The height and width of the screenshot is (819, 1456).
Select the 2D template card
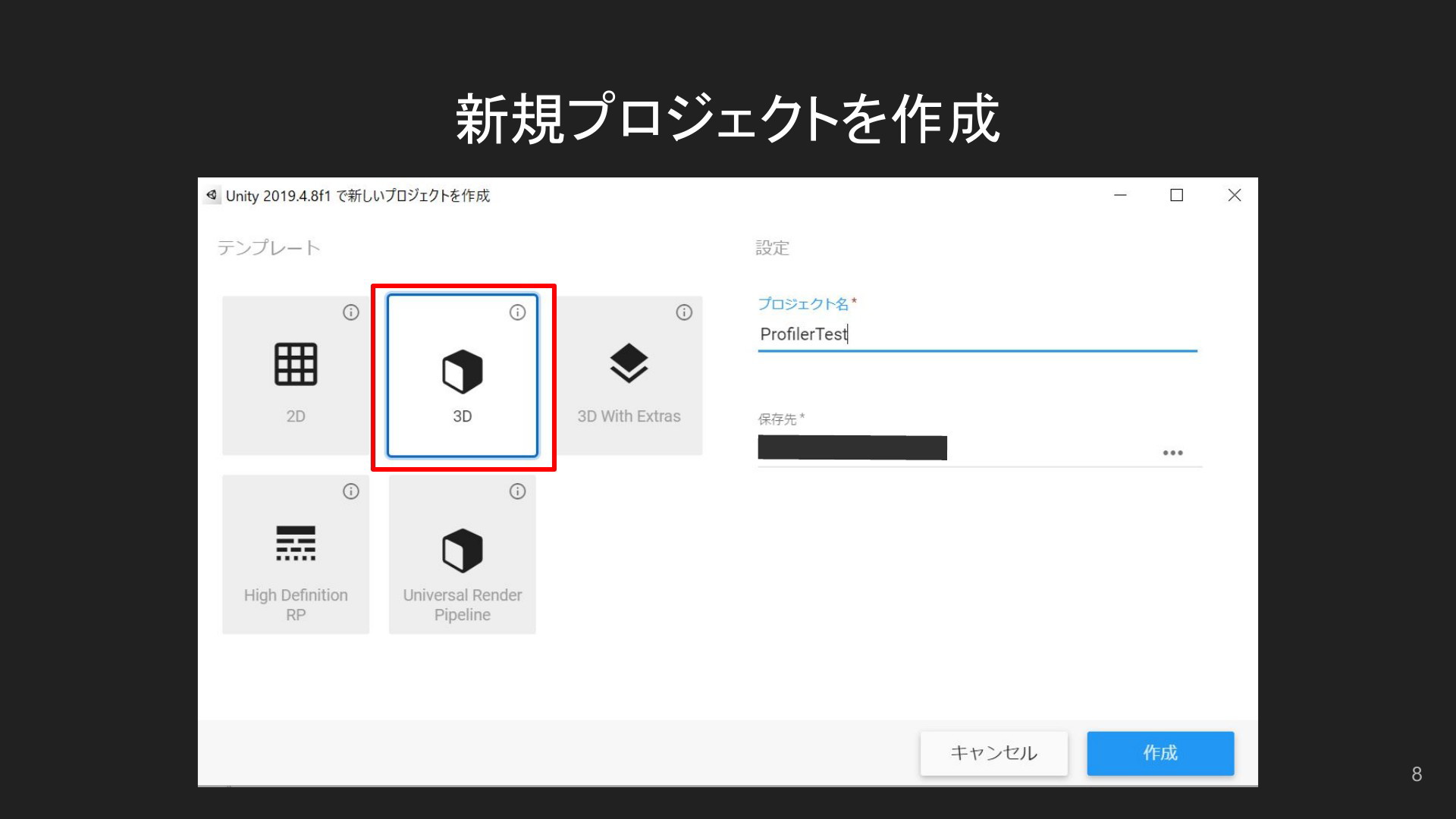(296, 375)
